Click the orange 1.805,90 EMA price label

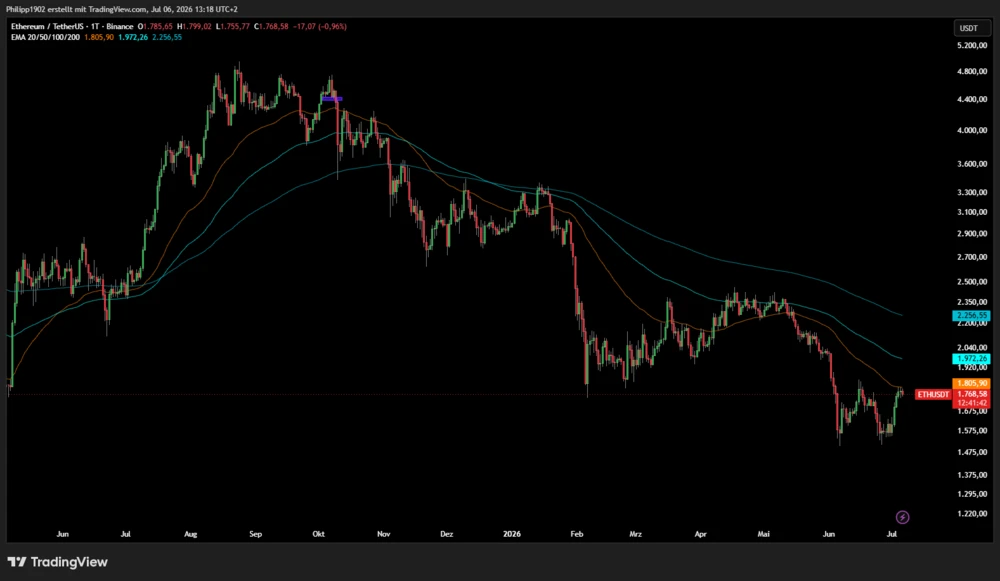pos(971,383)
